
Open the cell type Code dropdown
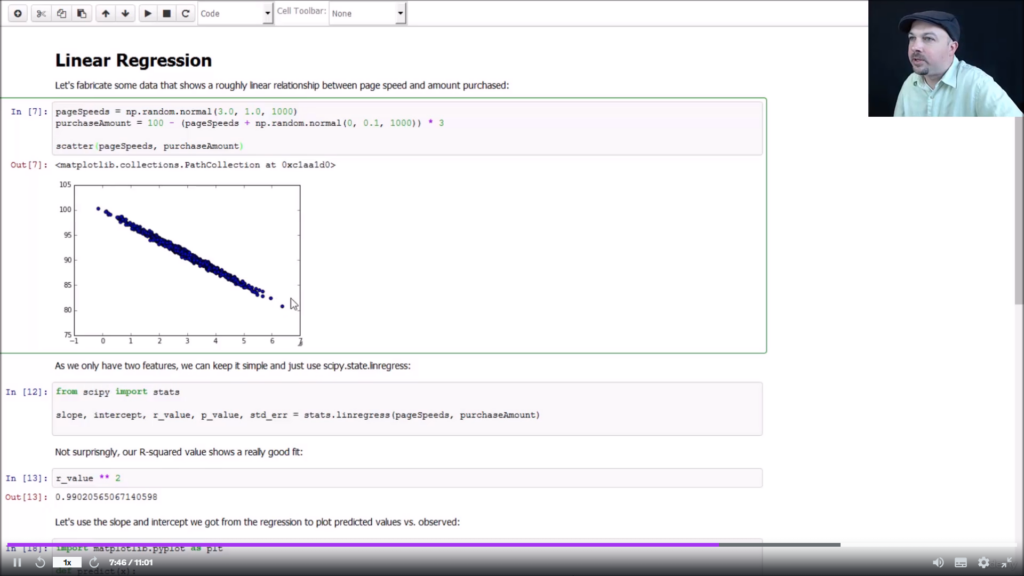(x=235, y=13)
